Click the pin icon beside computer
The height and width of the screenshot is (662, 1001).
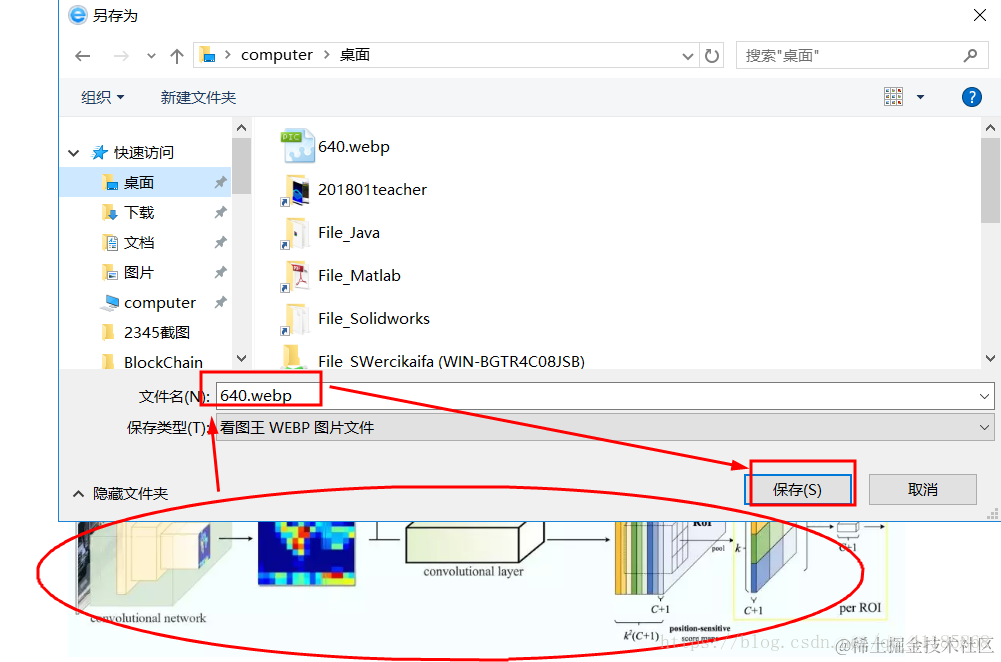(220, 302)
